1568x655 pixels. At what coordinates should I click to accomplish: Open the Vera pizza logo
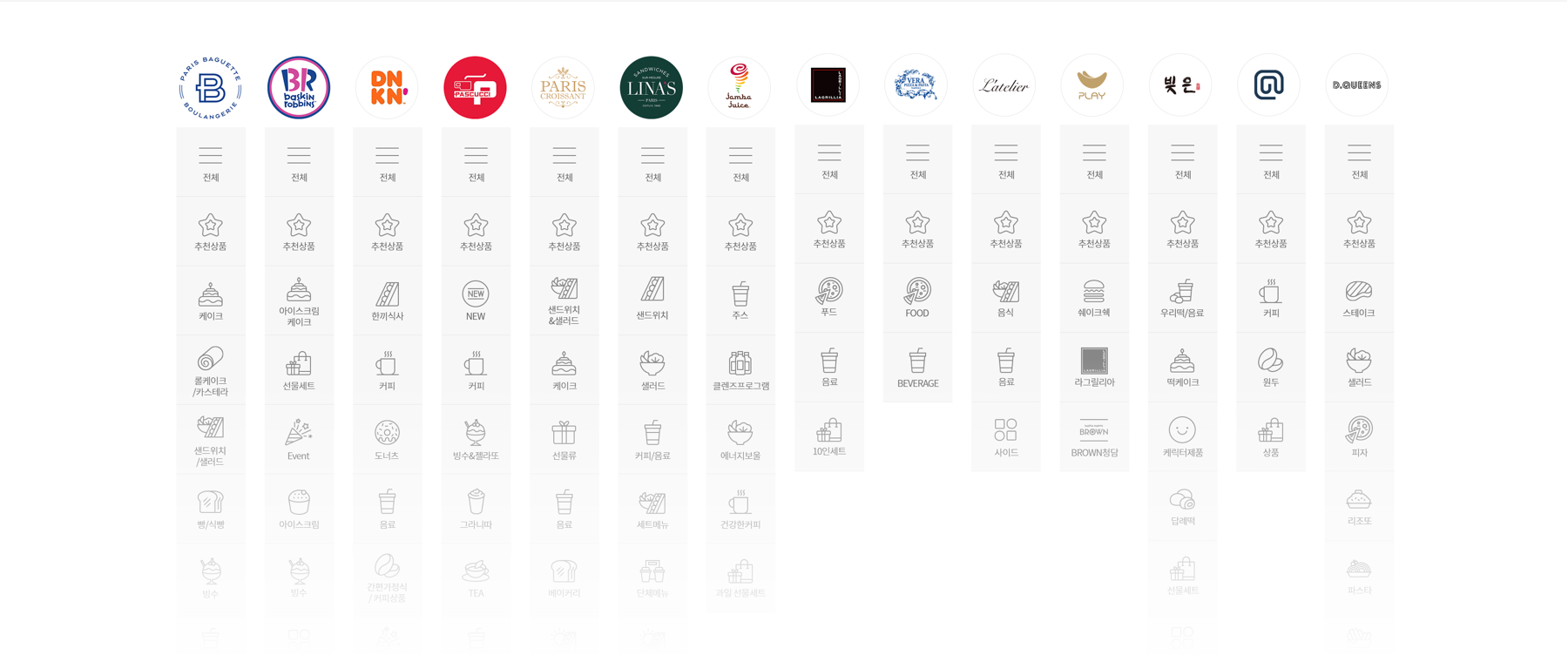[916, 85]
